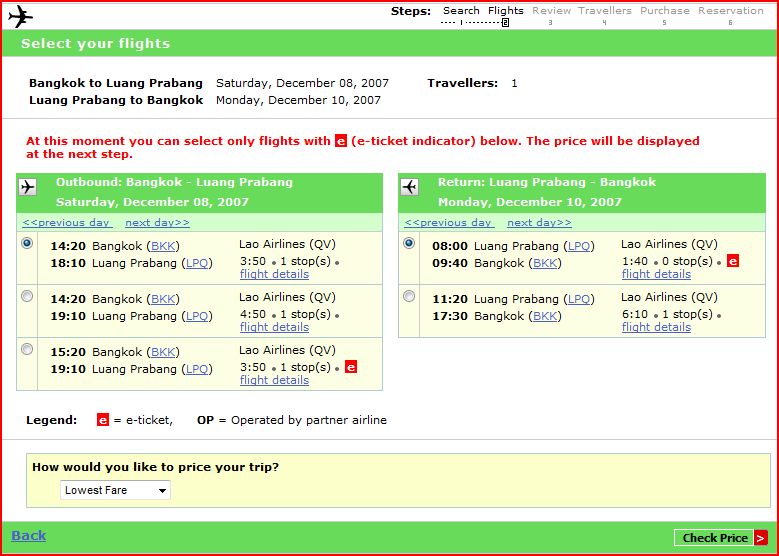This screenshot has width=779, height=556.
Task: Click the red e-ticket indicator in the notice text
Action: click(341, 141)
